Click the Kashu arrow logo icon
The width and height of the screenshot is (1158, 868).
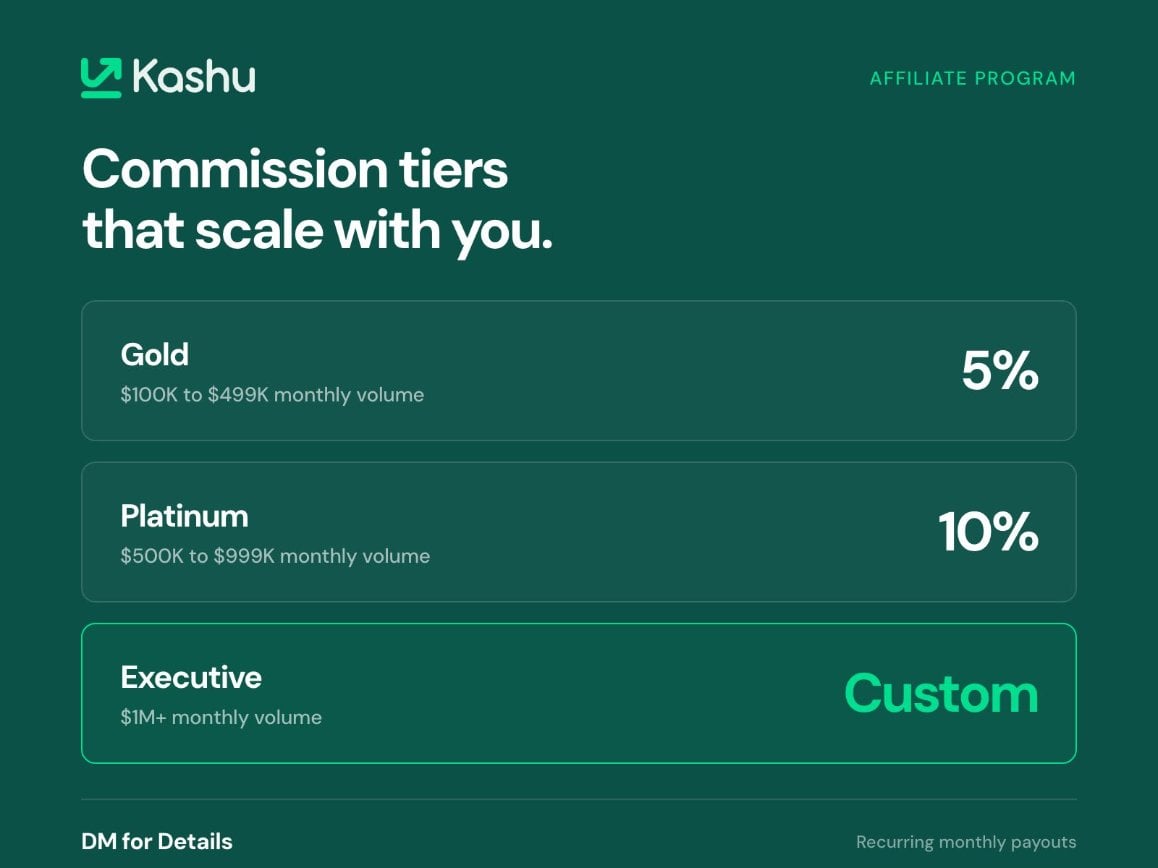[101, 78]
